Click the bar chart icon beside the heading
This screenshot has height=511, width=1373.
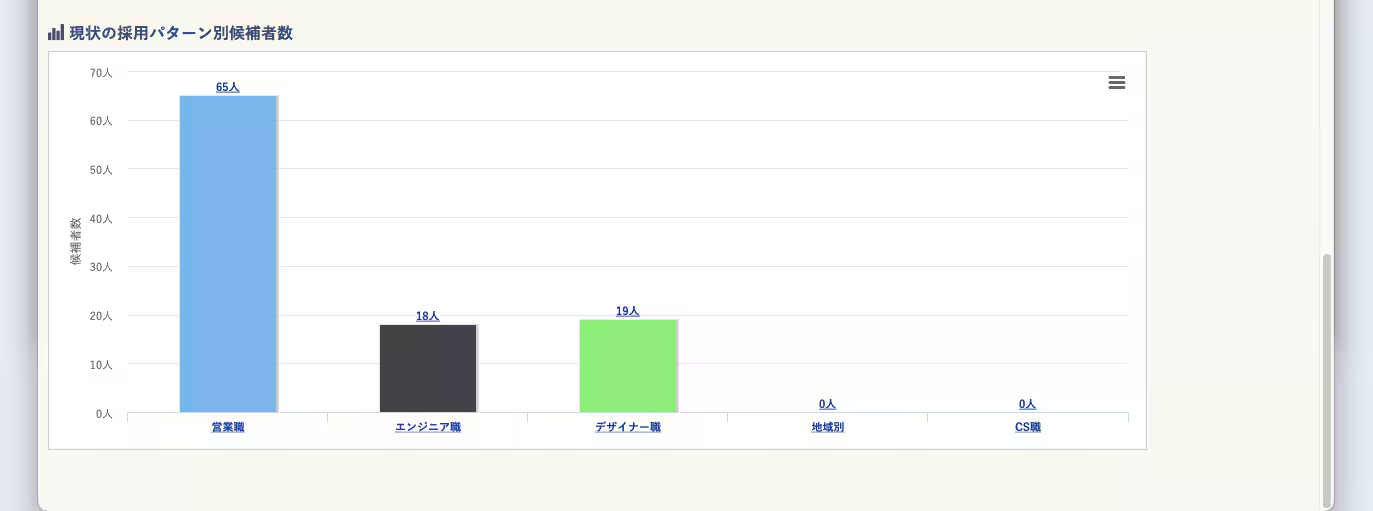click(x=56, y=33)
